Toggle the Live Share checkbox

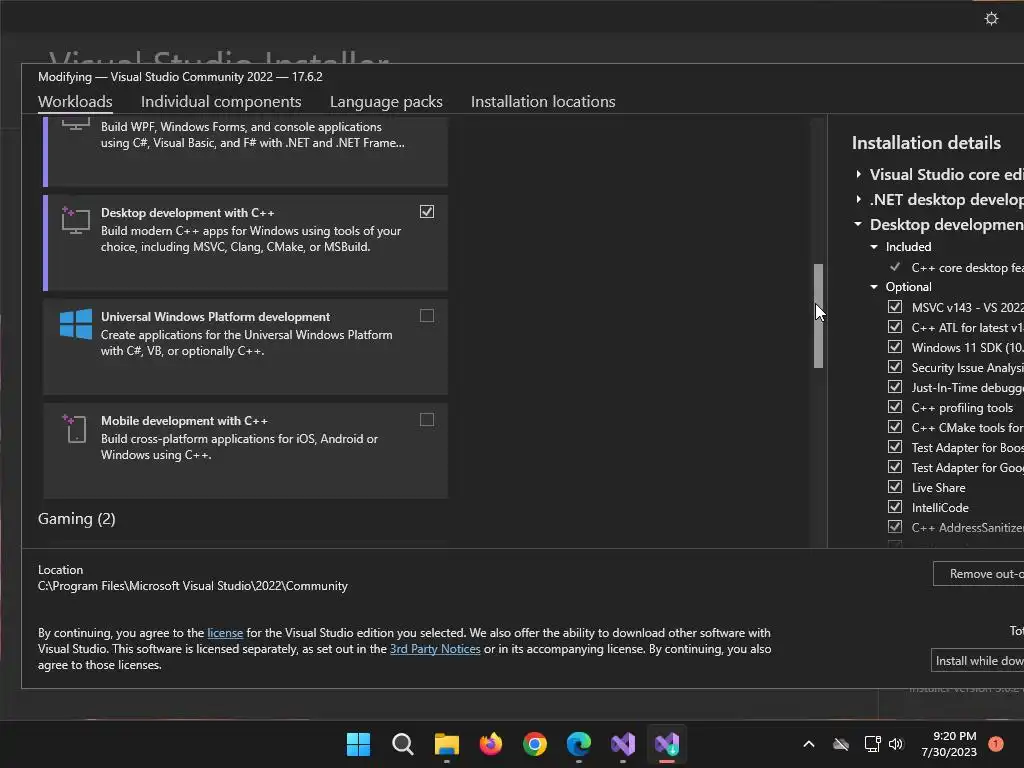coord(895,487)
